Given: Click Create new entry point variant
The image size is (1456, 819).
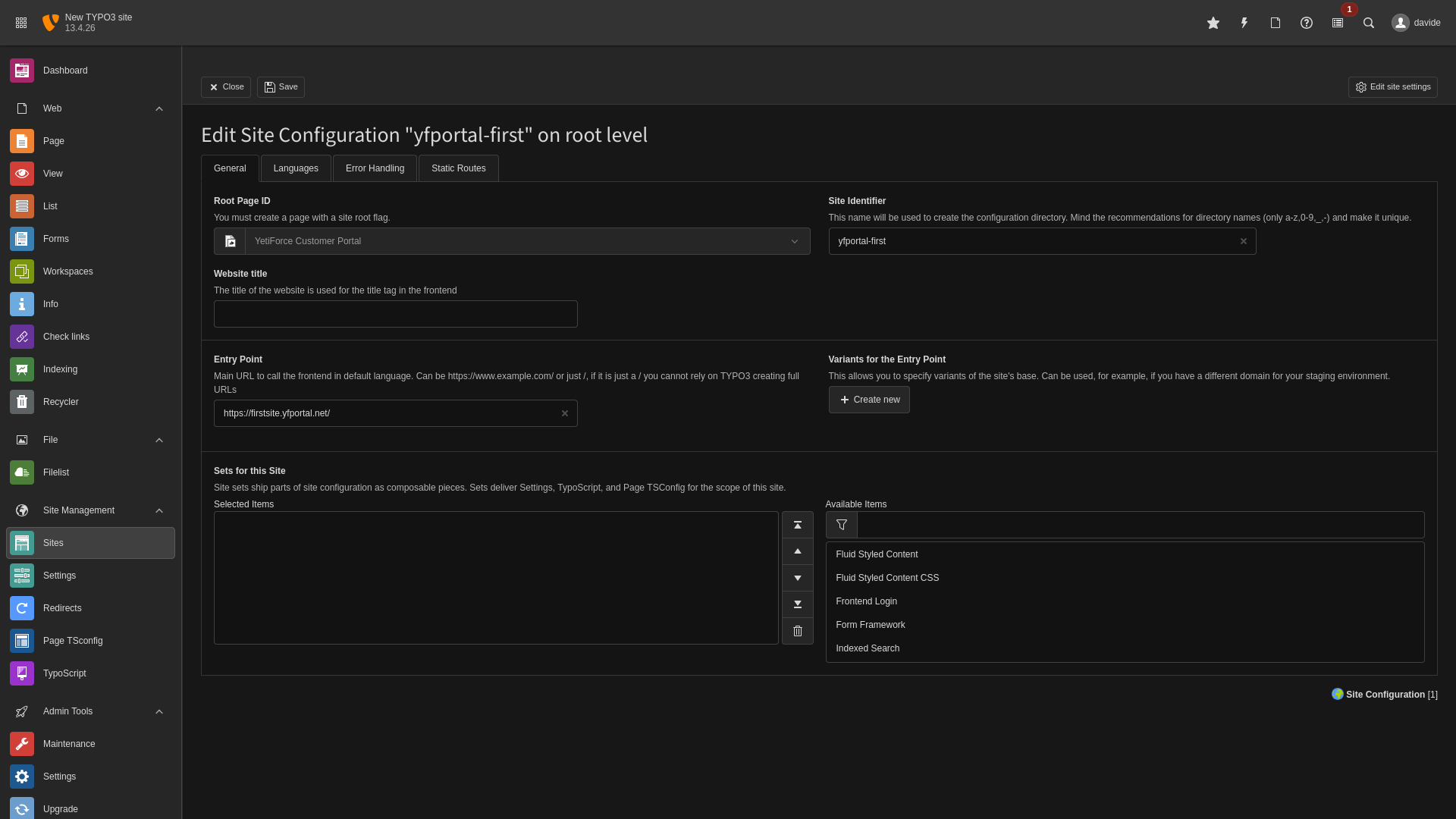Looking at the screenshot, I should (869, 400).
